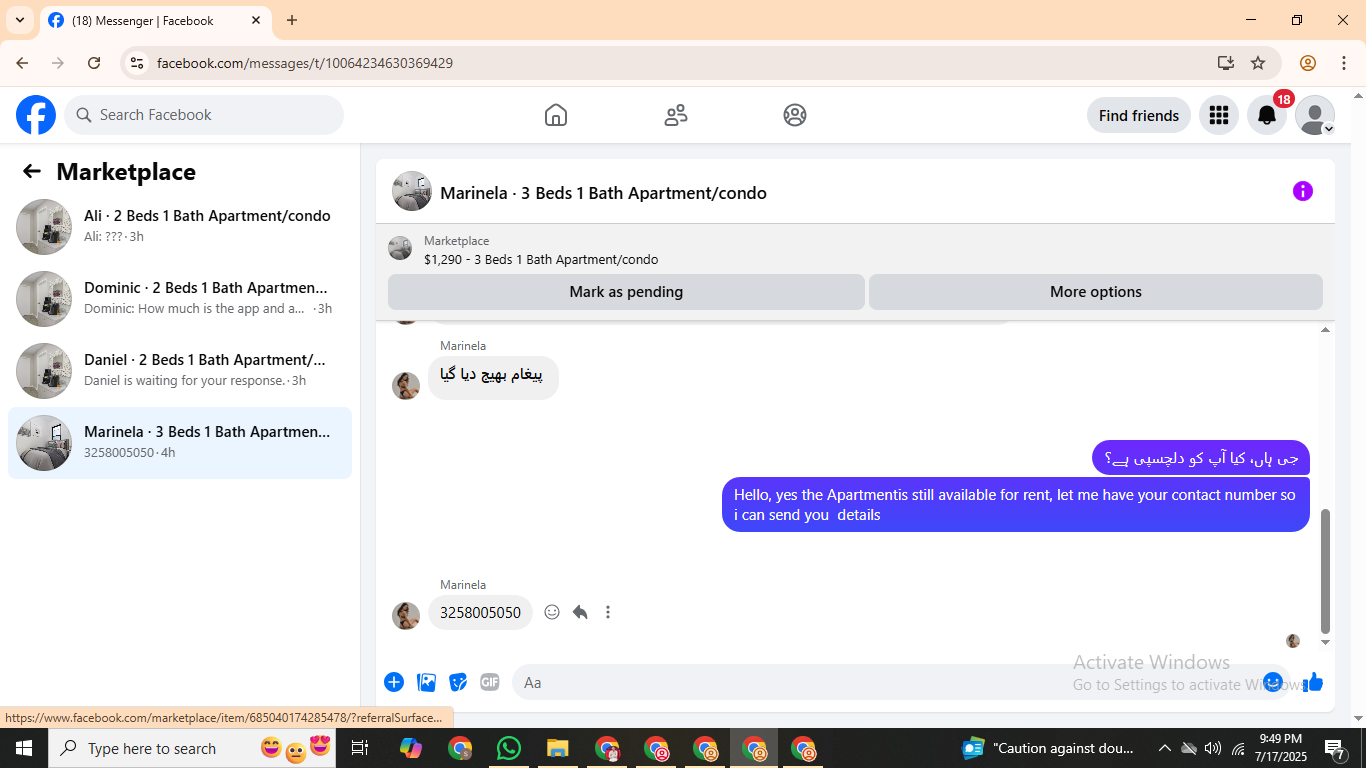Screen dimensions: 1366x768
Task: Open the volume control in system tray
Action: point(1213,748)
